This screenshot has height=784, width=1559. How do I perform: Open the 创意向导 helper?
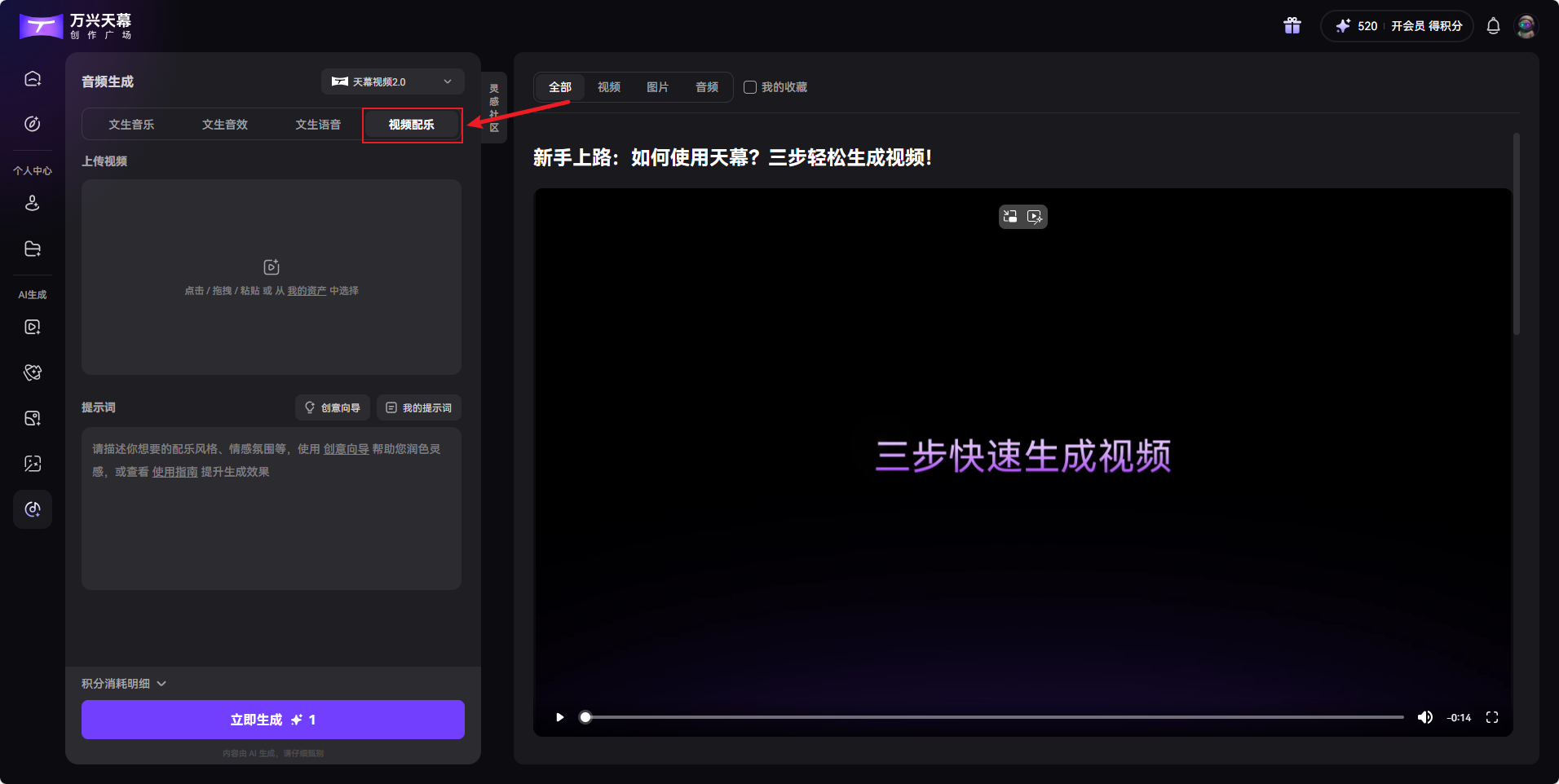point(332,407)
